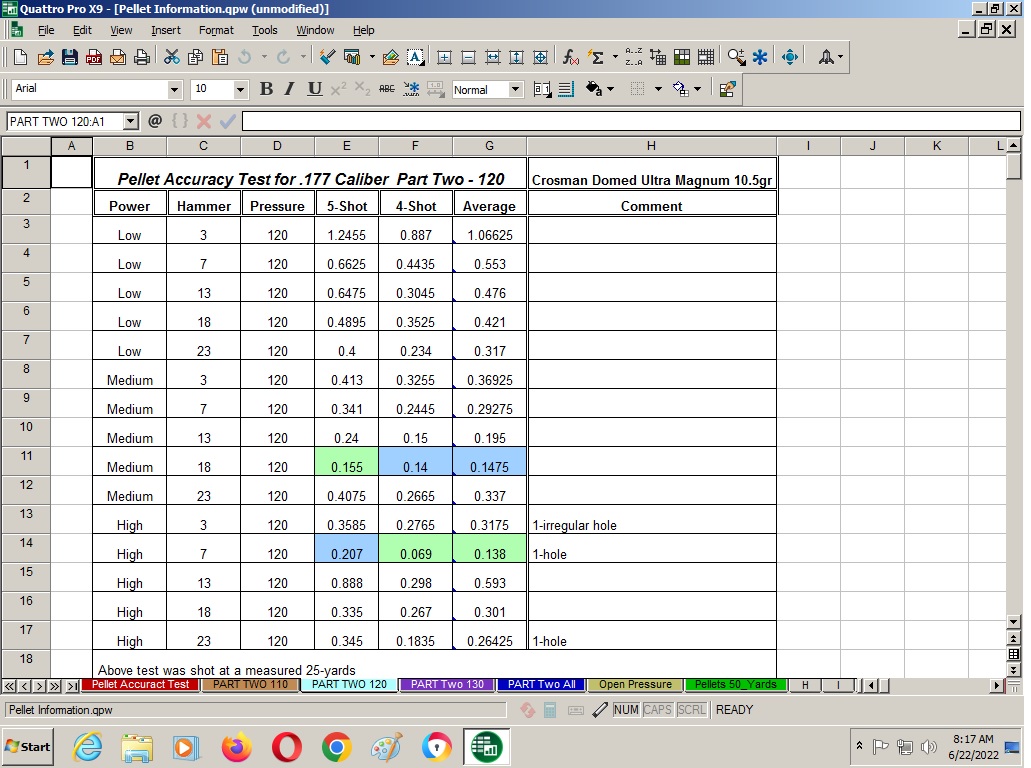Expand the rocket icon dropdown arrow
Screen dimensions: 1031x768
pyautogui.click(x=840, y=57)
